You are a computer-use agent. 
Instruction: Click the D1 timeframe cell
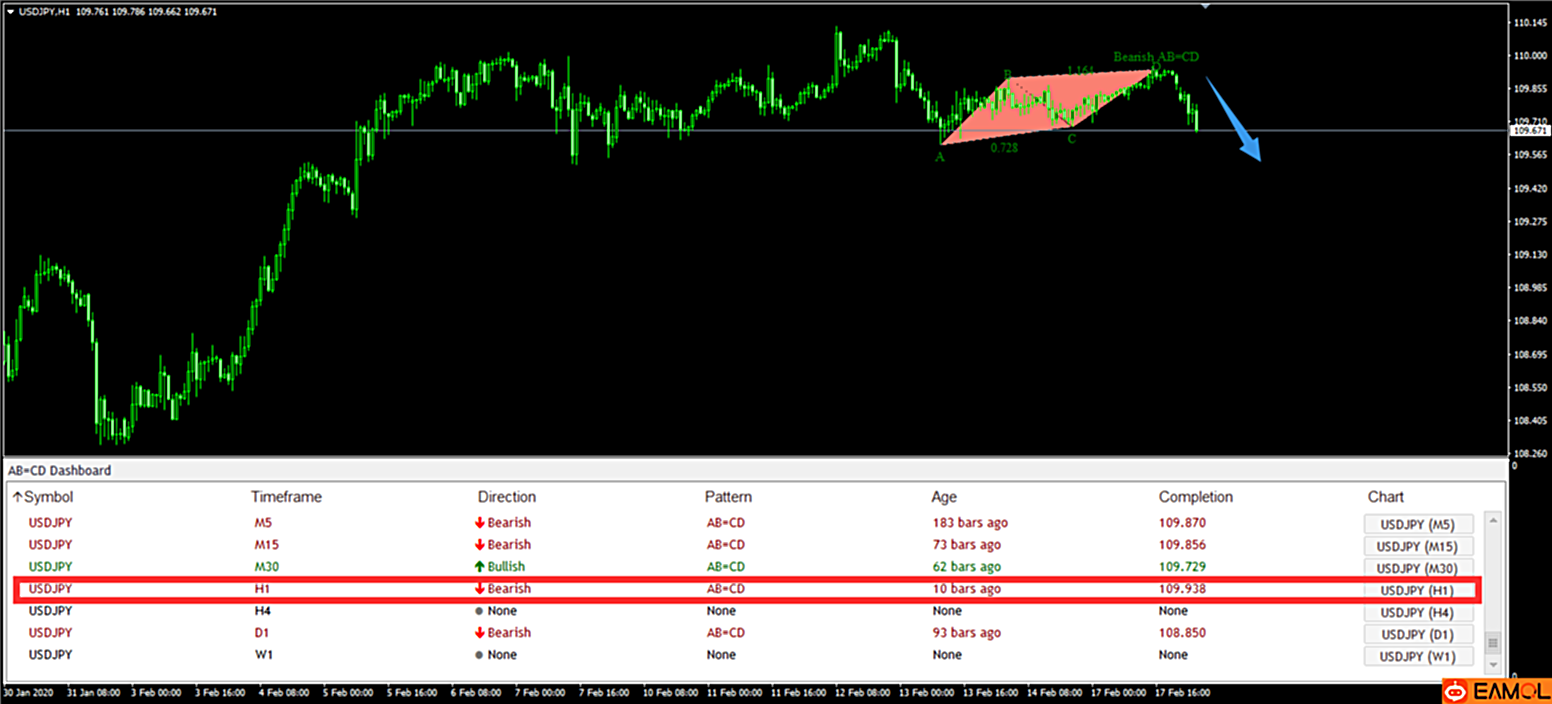tap(262, 633)
